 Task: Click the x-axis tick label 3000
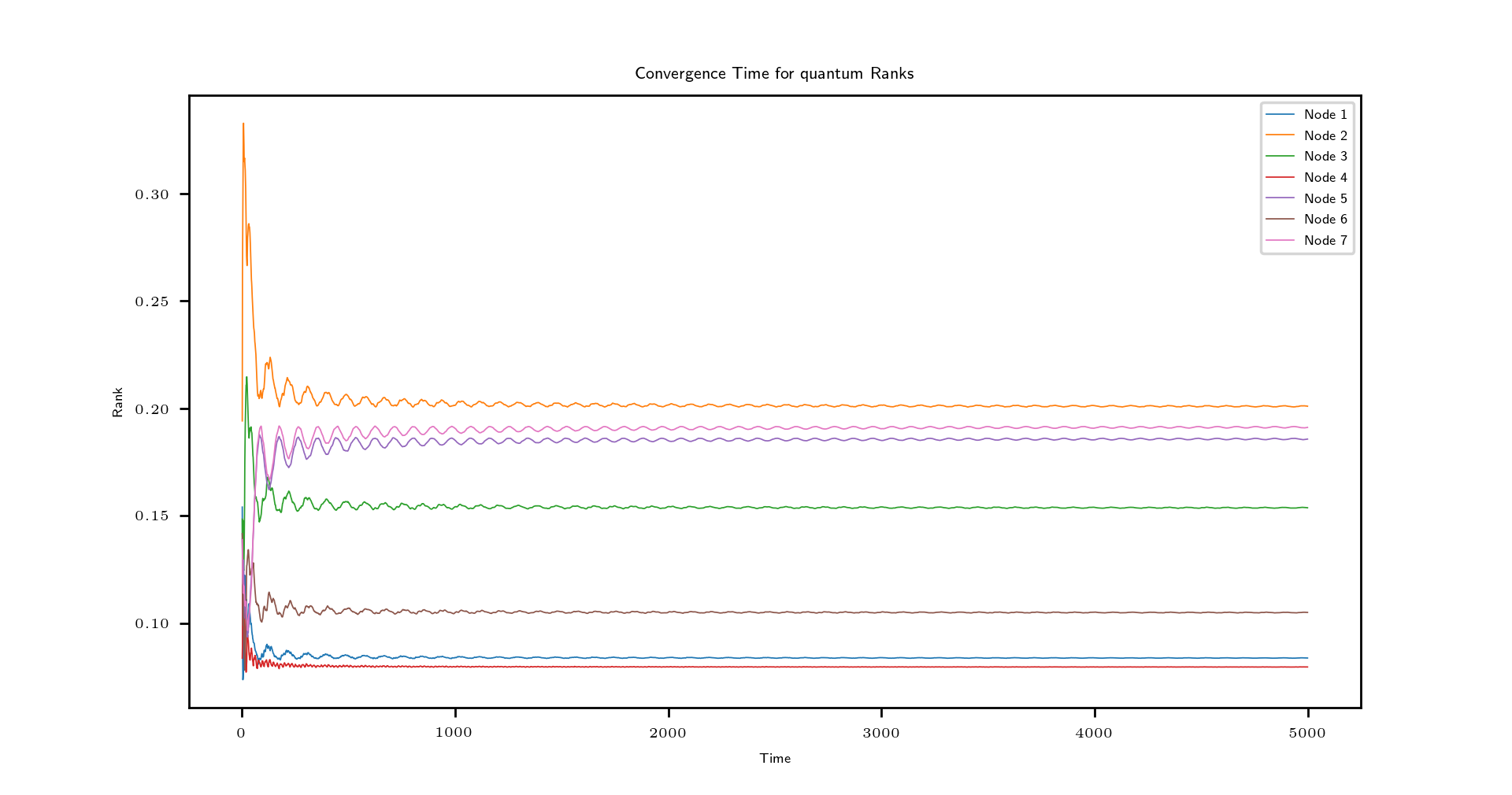pyautogui.click(x=881, y=733)
